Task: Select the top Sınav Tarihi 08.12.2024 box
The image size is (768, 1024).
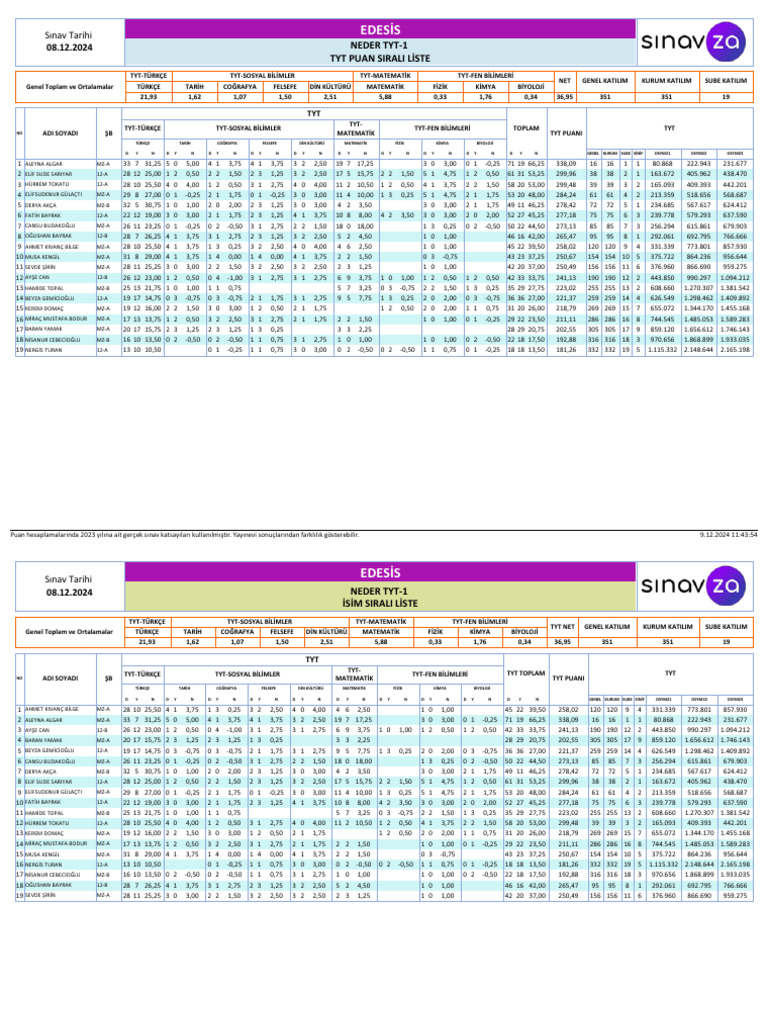Action: click(69, 42)
